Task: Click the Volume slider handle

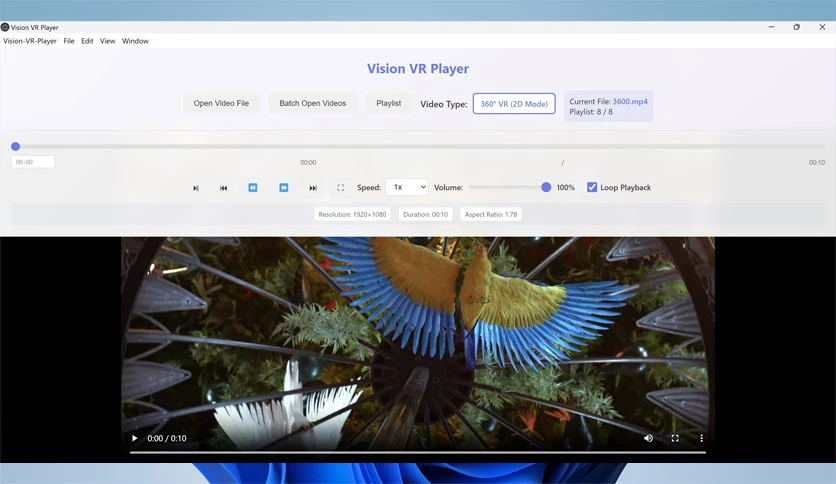Action: (546, 187)
